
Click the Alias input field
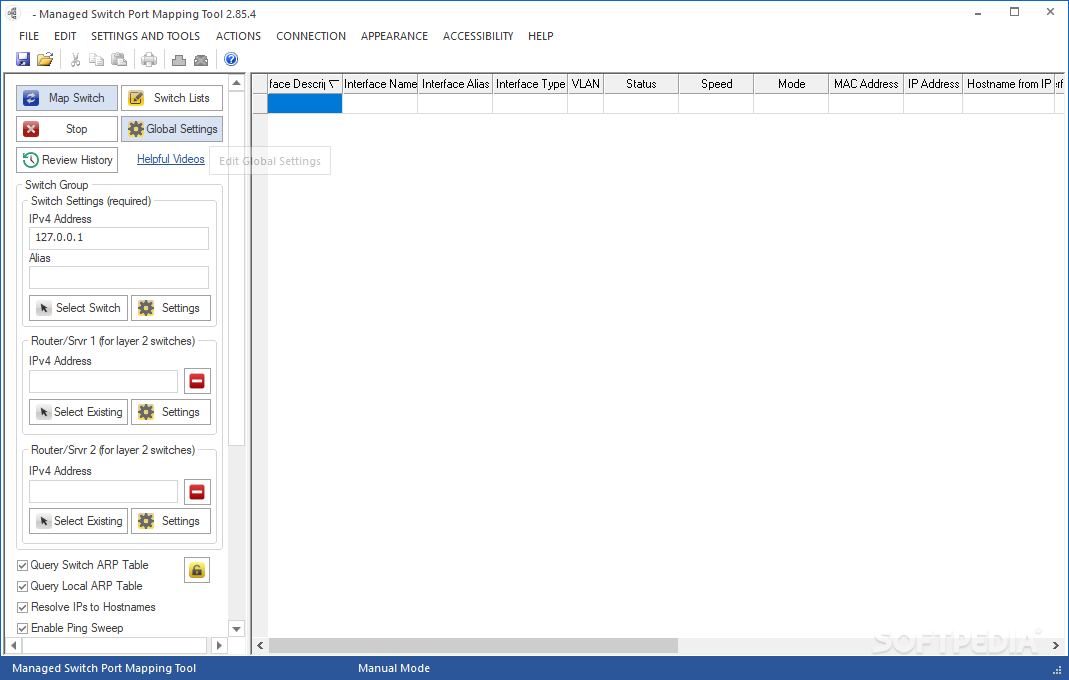[119, 278]
